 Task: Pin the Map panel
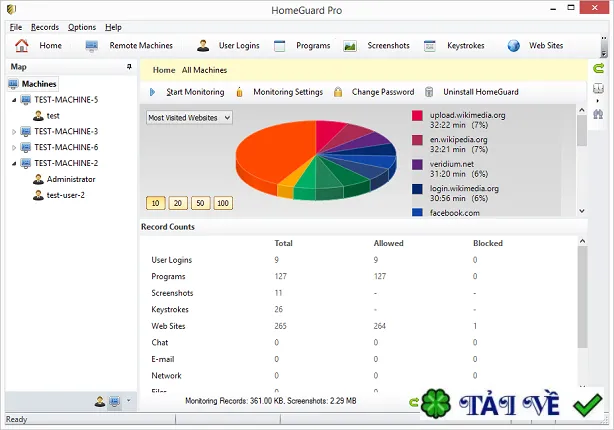point(129,67)
